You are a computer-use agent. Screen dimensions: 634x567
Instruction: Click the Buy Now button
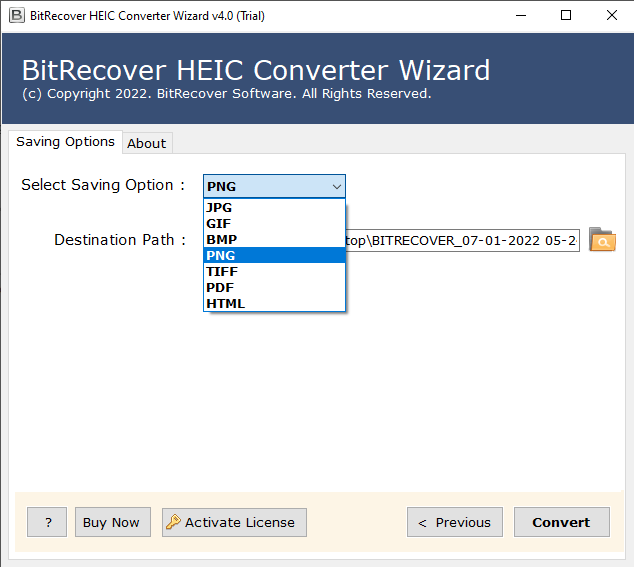111,522
